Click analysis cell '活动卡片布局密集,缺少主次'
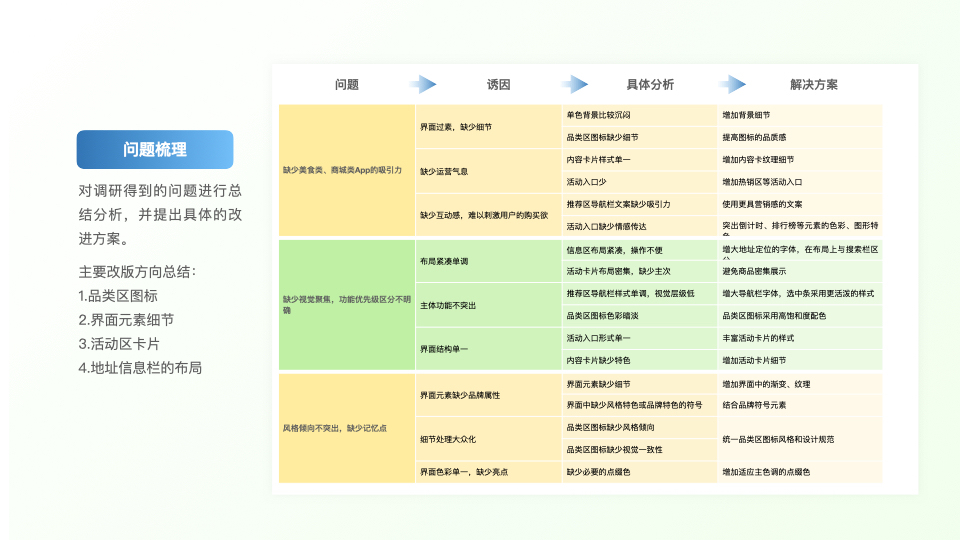The width and height of the screenshot is (960, 540). click(639, 271)
